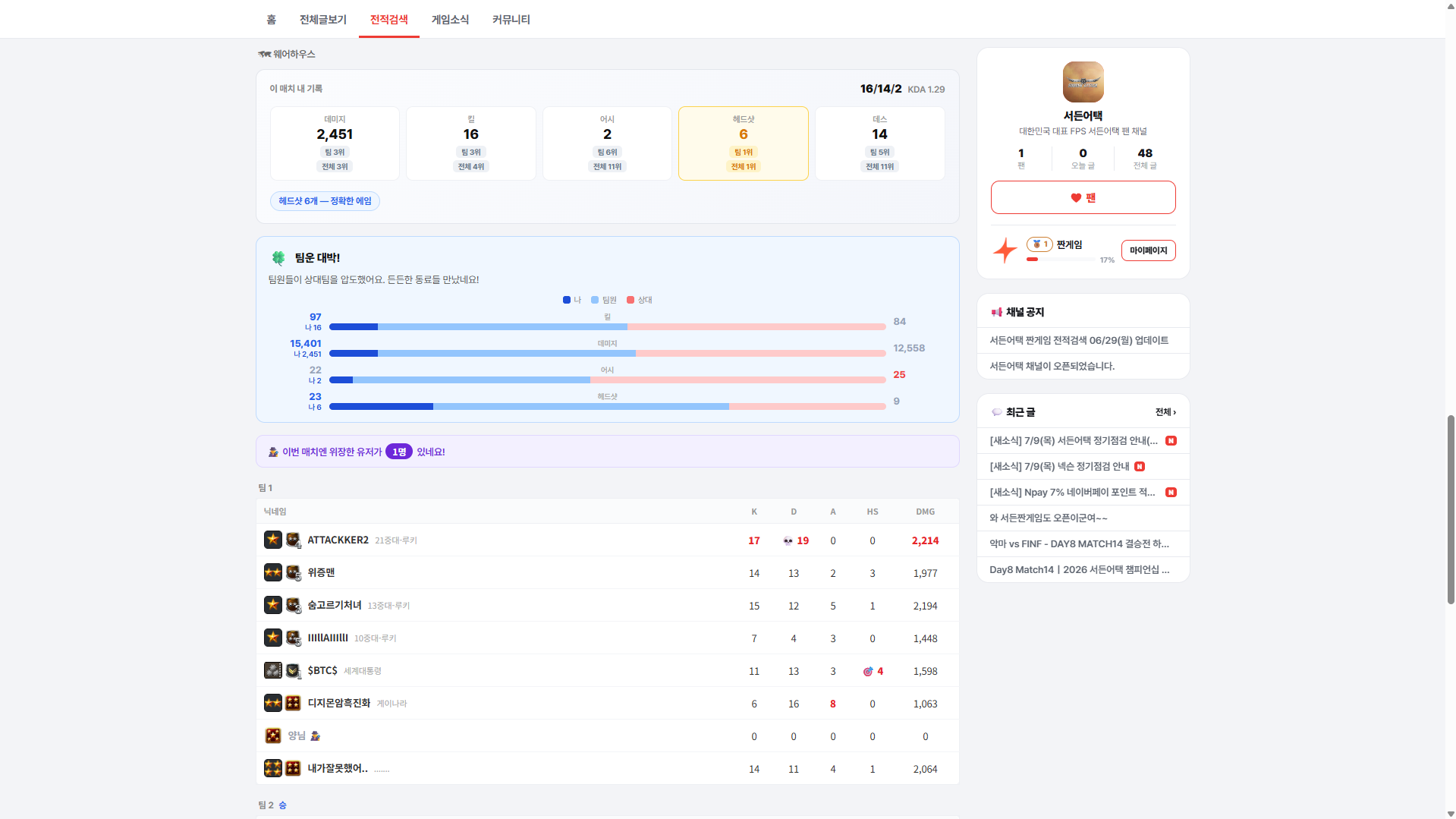The width and height of the screenshot is (1456, 819).
Task: Click the 웨어하우스 map gun icon
Action: click(x=264, y=54)
